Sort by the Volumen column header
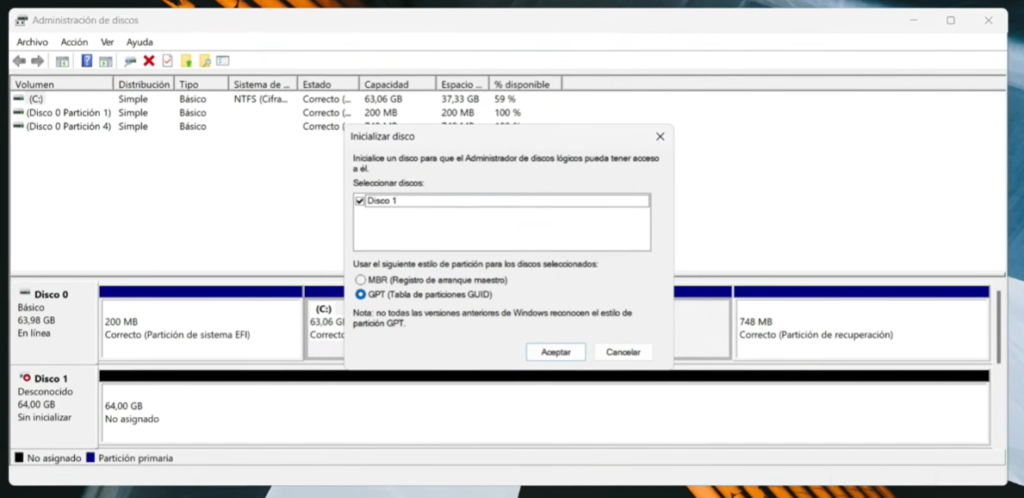 pos(62,84)
